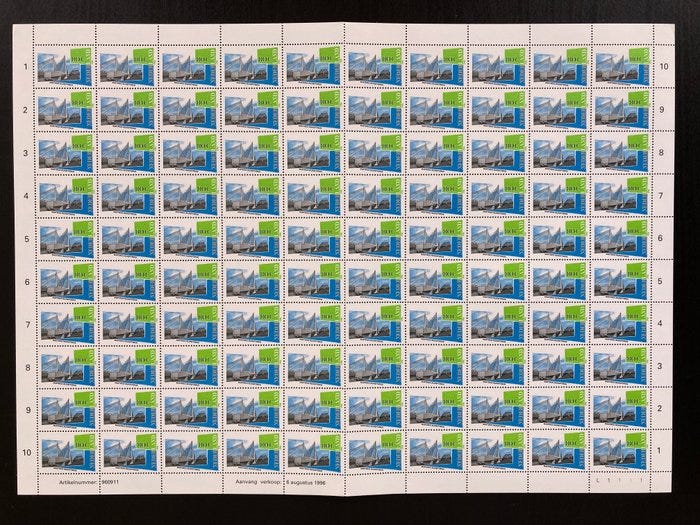Image resolution: width=700 pixels, height=525 pixels.
Task: Click right margin row number 3
Action: (x=660, y=366)
